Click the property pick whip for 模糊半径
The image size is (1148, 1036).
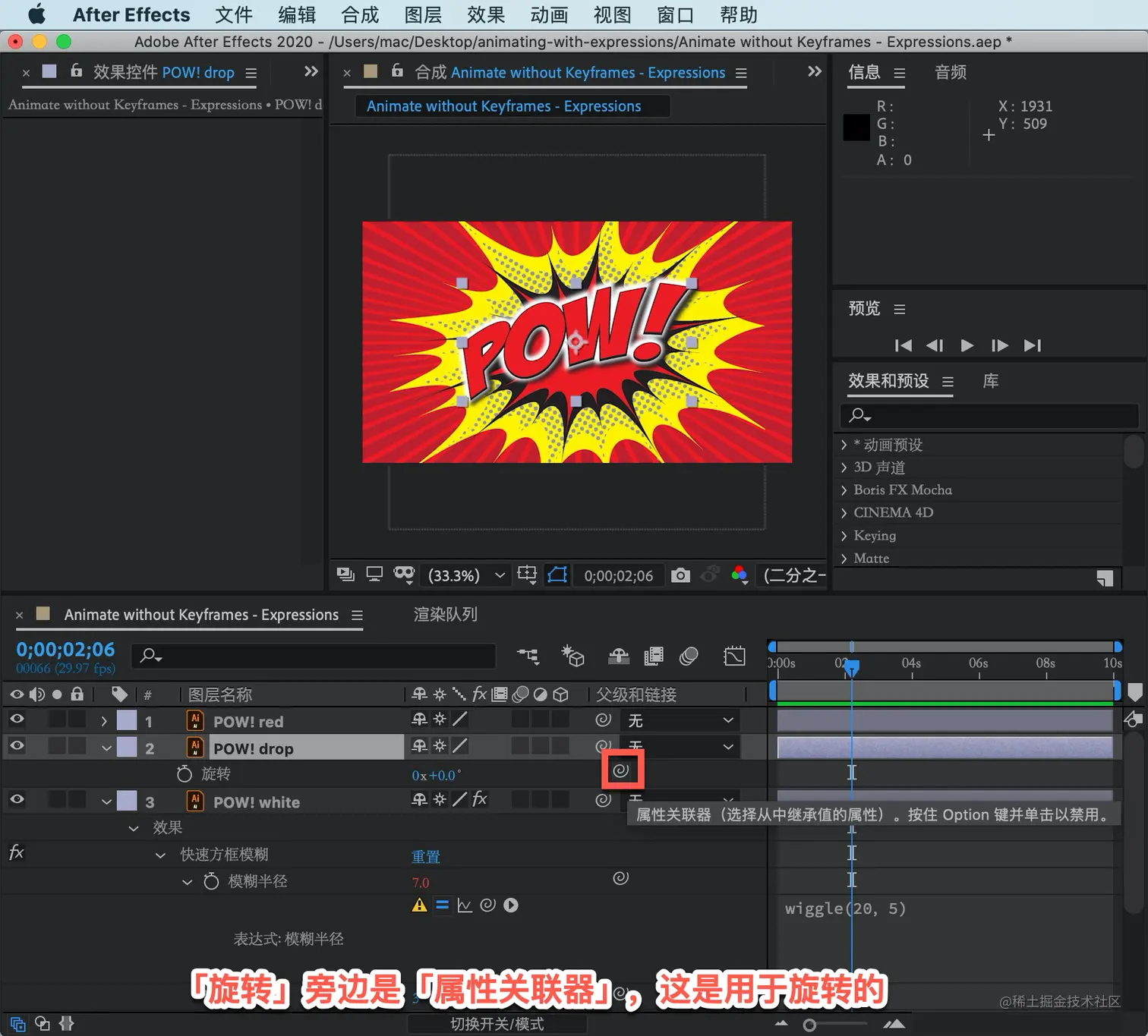621,878
